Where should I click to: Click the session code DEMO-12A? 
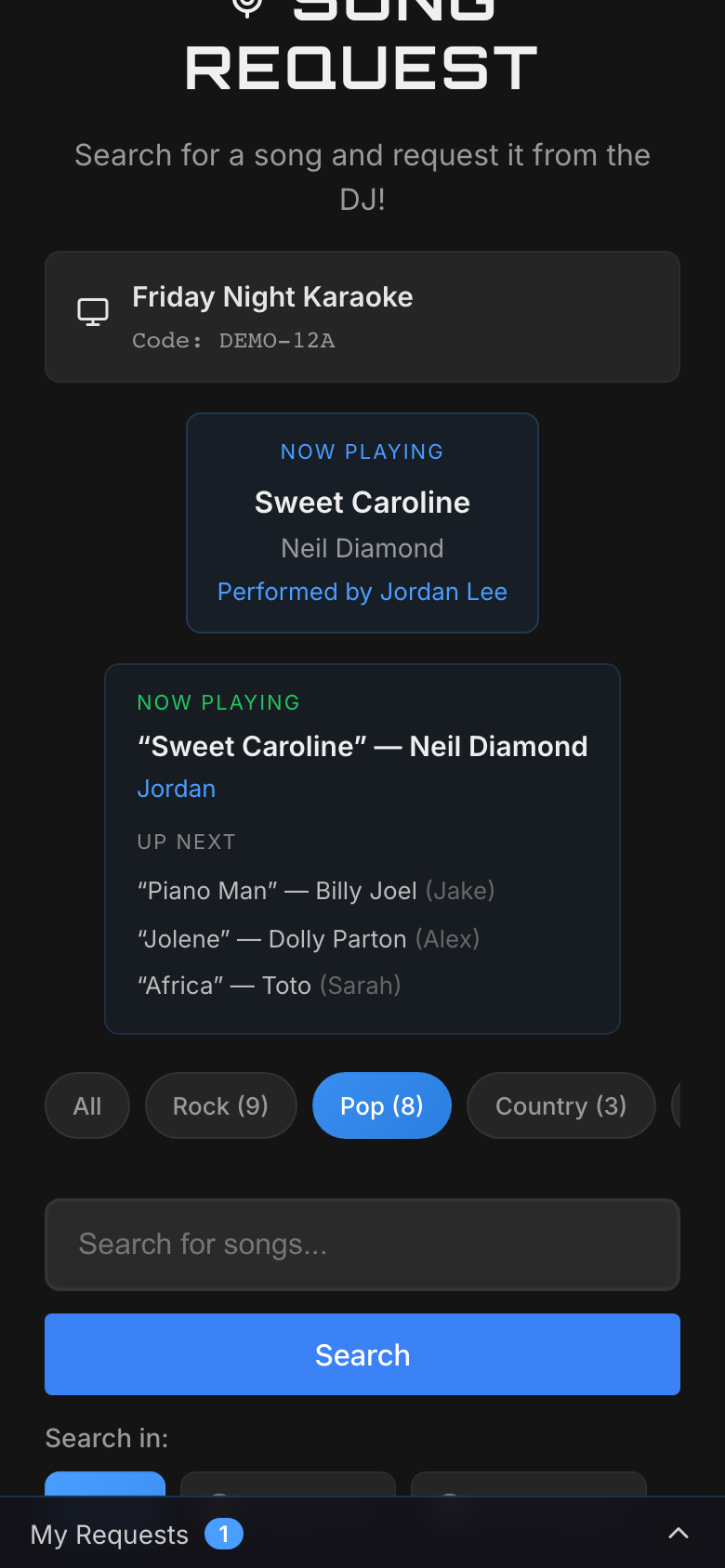(277, 341)
